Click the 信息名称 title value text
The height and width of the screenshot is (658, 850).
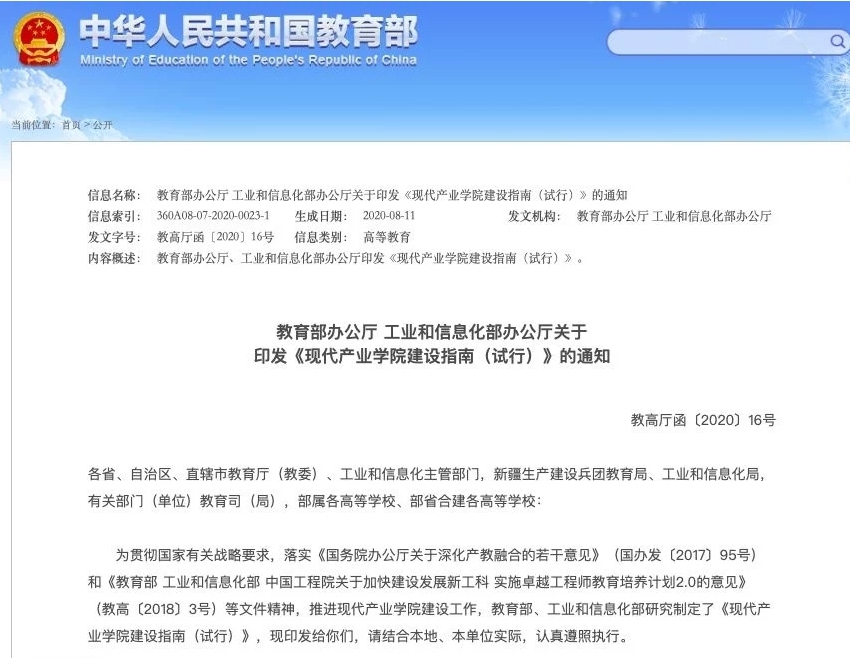click(x=392, y=195)
